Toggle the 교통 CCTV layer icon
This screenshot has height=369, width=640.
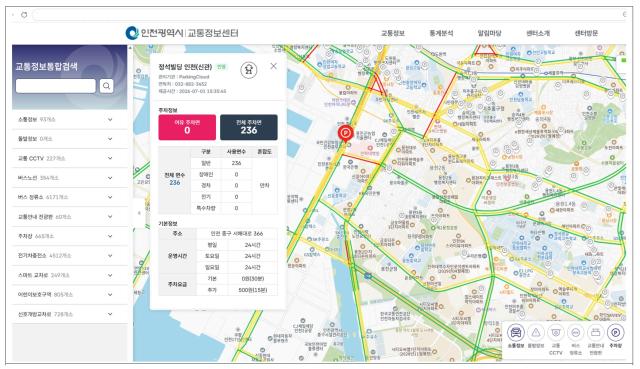556,333
